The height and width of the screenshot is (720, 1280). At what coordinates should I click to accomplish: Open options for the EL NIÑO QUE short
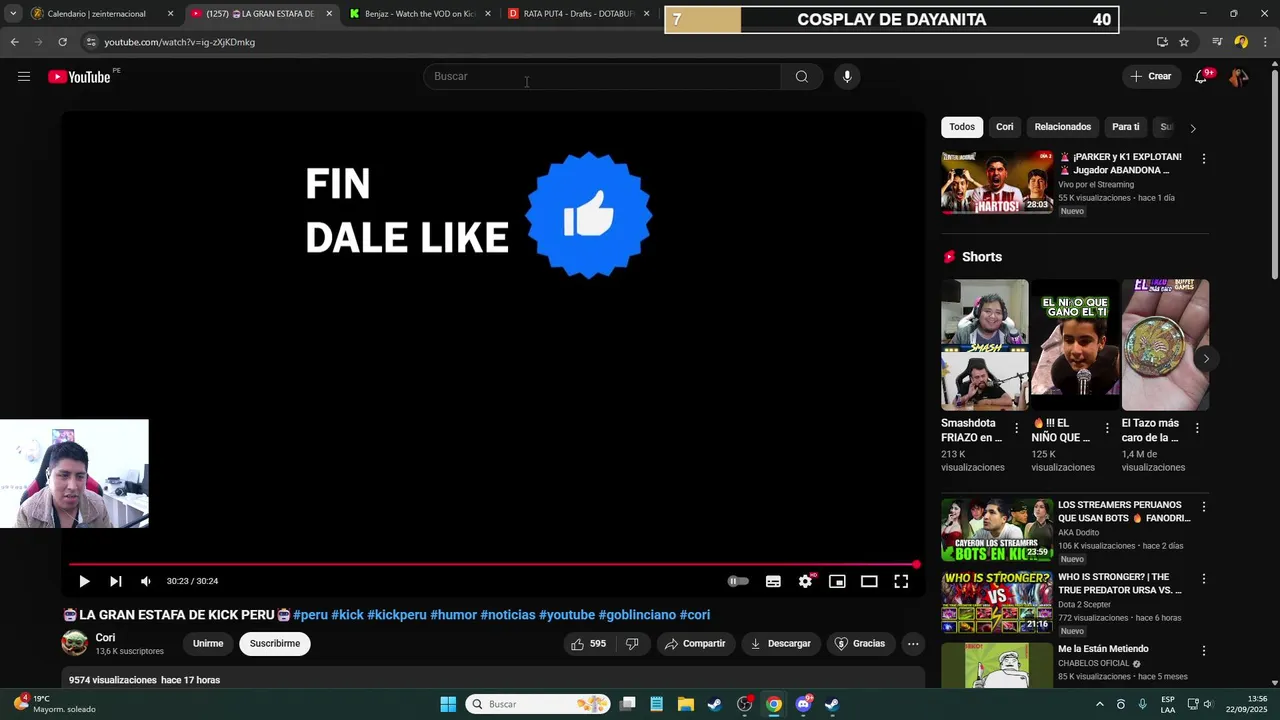(1107, 428)
